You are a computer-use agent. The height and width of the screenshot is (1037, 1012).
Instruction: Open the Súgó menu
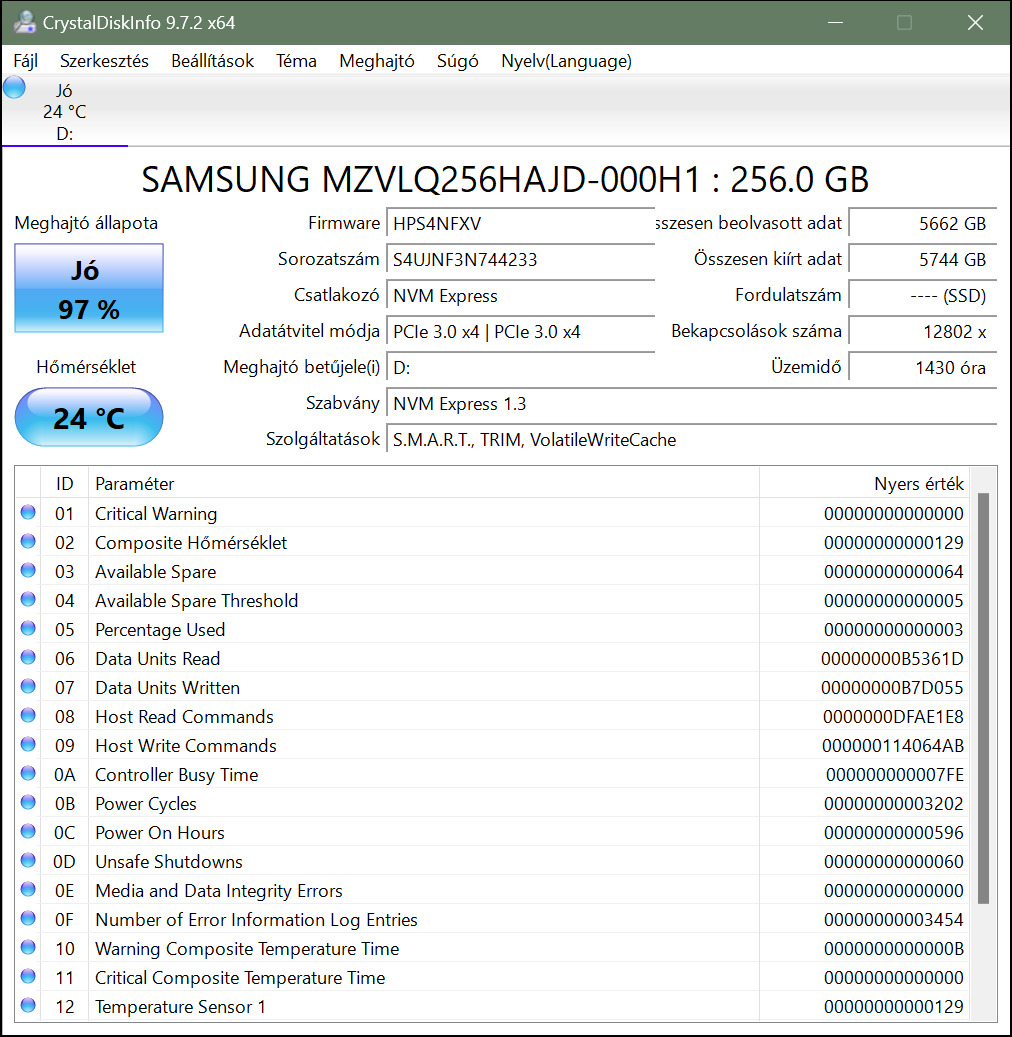coord(458,61)
